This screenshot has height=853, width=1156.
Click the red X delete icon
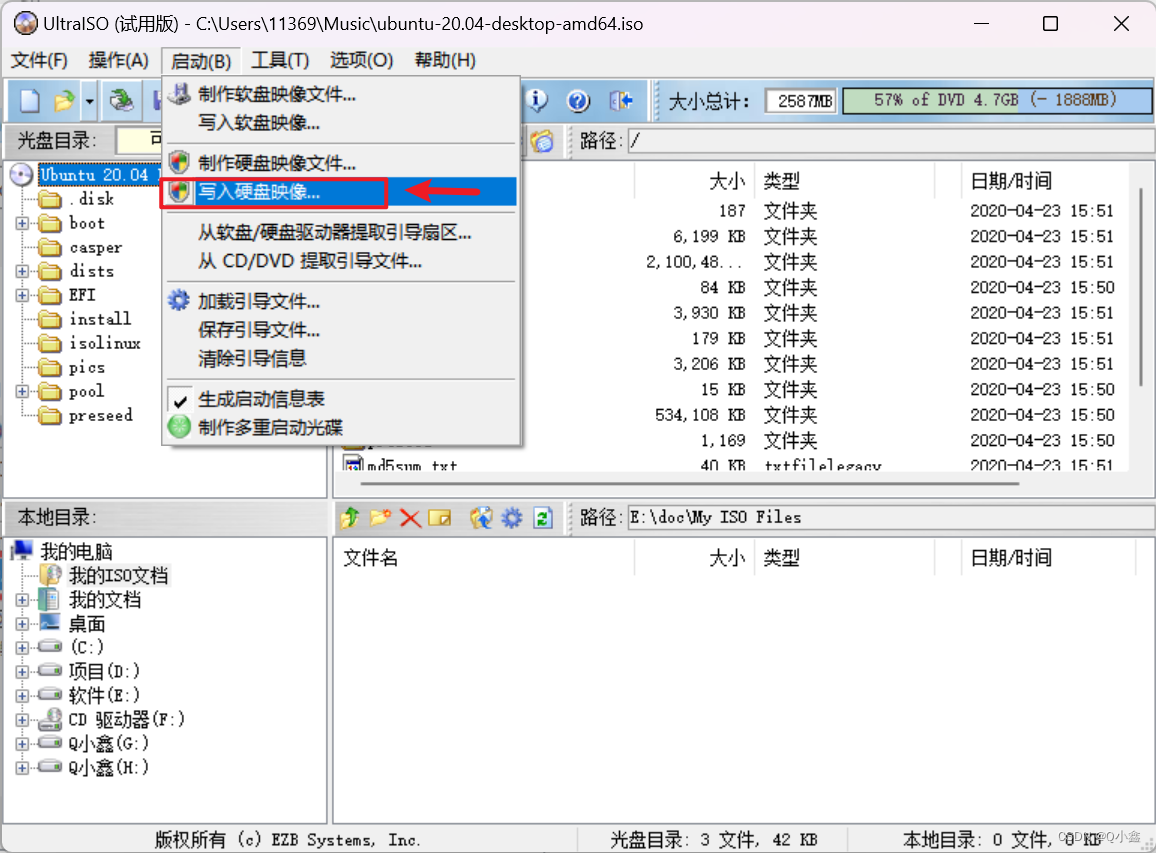coord(410,518)
